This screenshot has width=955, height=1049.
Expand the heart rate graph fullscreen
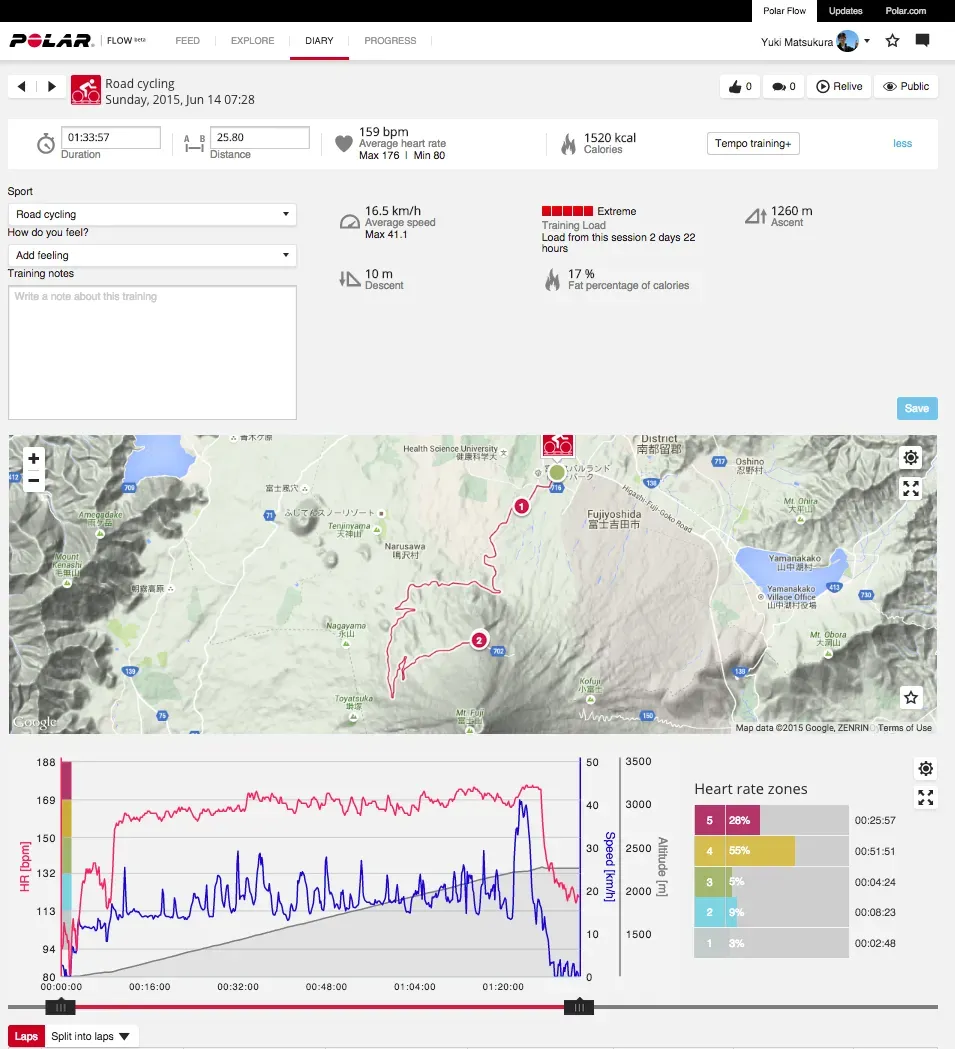(x=926, y=798)
